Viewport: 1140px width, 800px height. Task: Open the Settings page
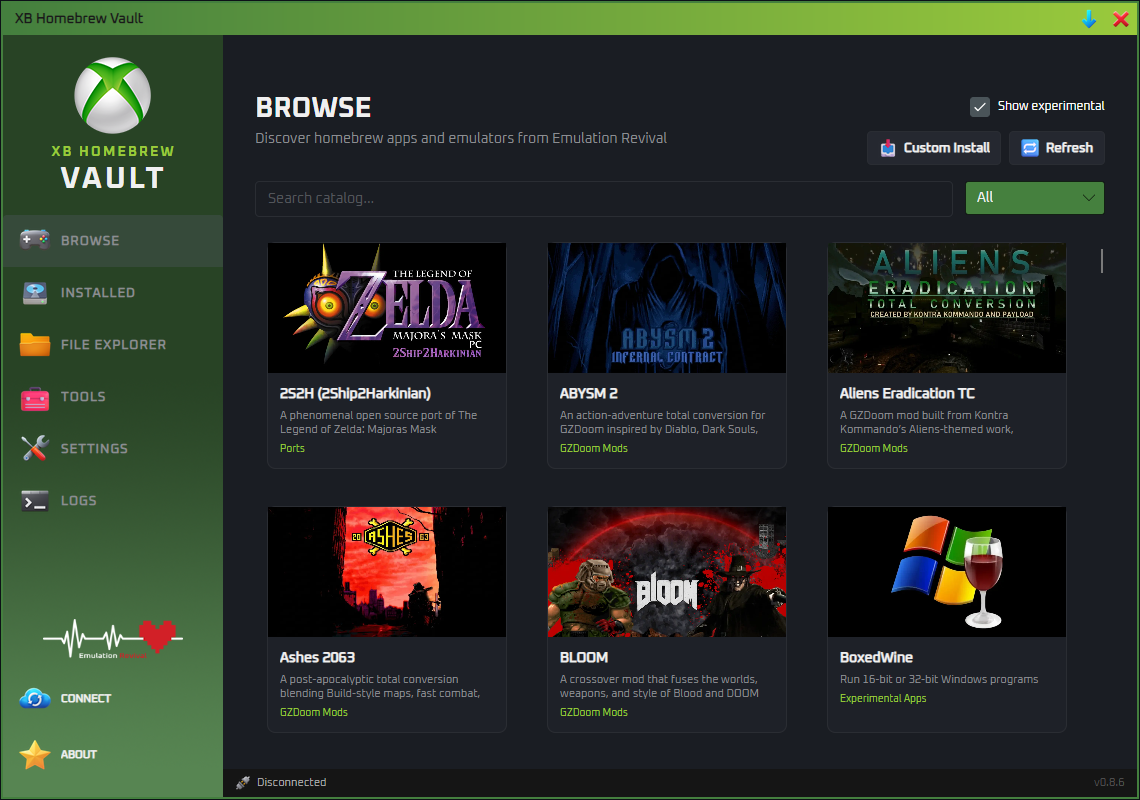pyautogui.click(x=113, y=449)
